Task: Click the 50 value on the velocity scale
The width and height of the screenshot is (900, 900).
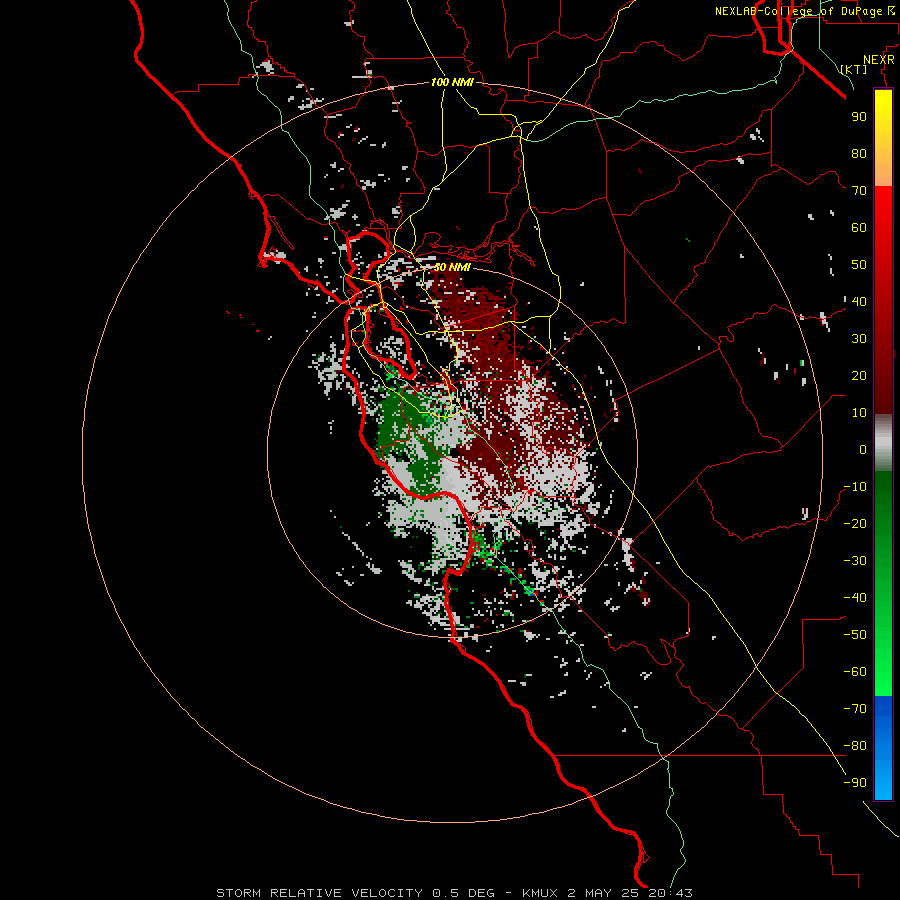Action: (x=859, y=265)
